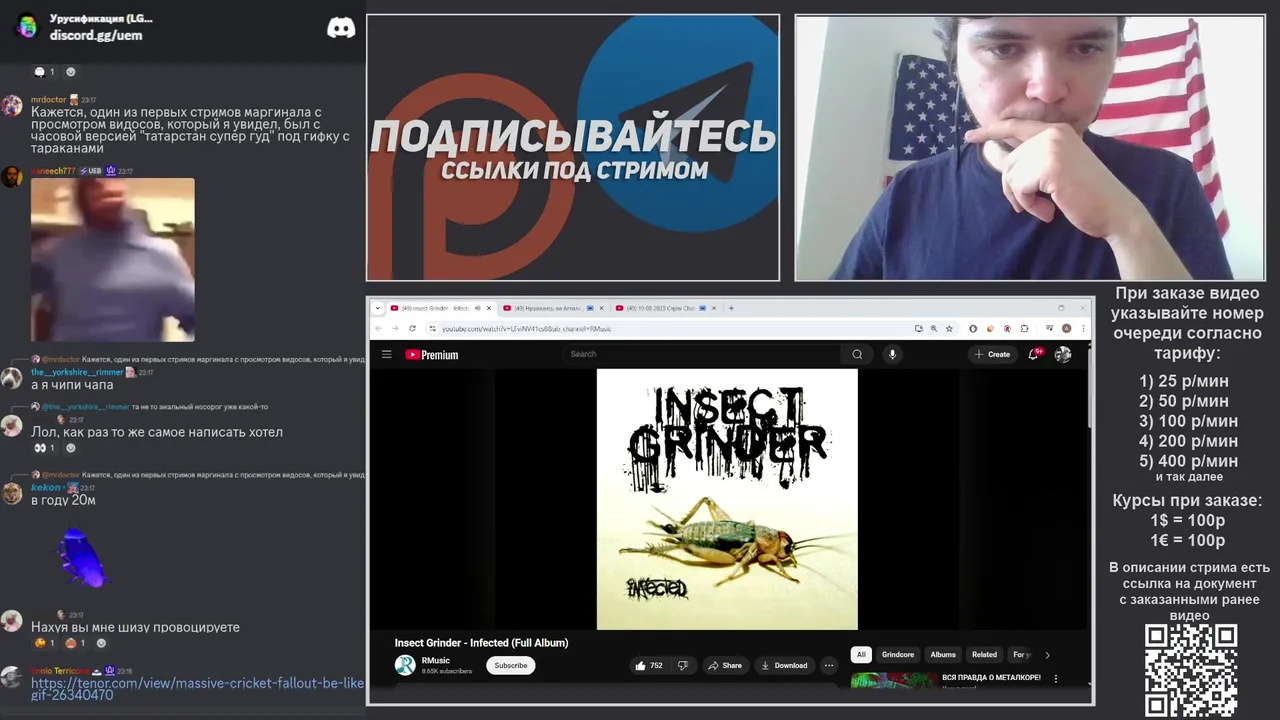Open YouTube account avatar menu

click(1063, 354)
